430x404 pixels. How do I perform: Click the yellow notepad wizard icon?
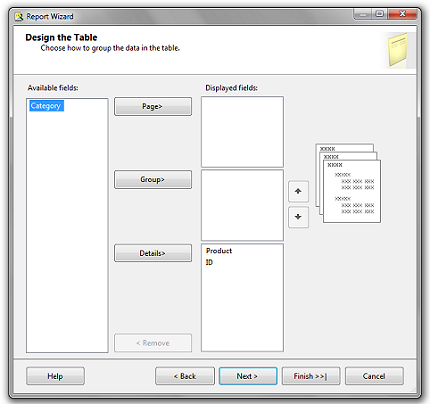click(398, 50)
